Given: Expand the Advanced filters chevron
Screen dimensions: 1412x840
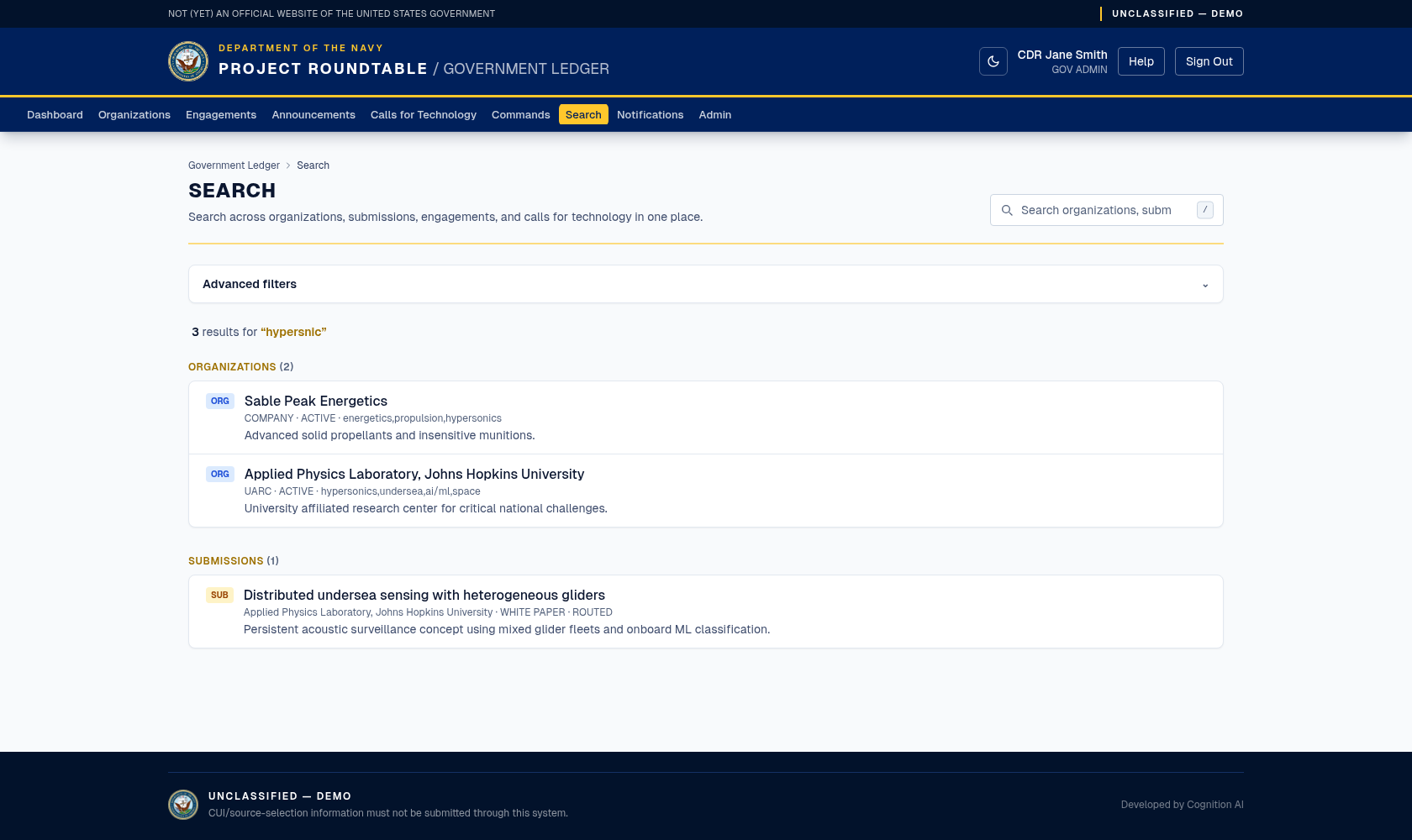Looking at the screenshot, I should point(1205,285).
